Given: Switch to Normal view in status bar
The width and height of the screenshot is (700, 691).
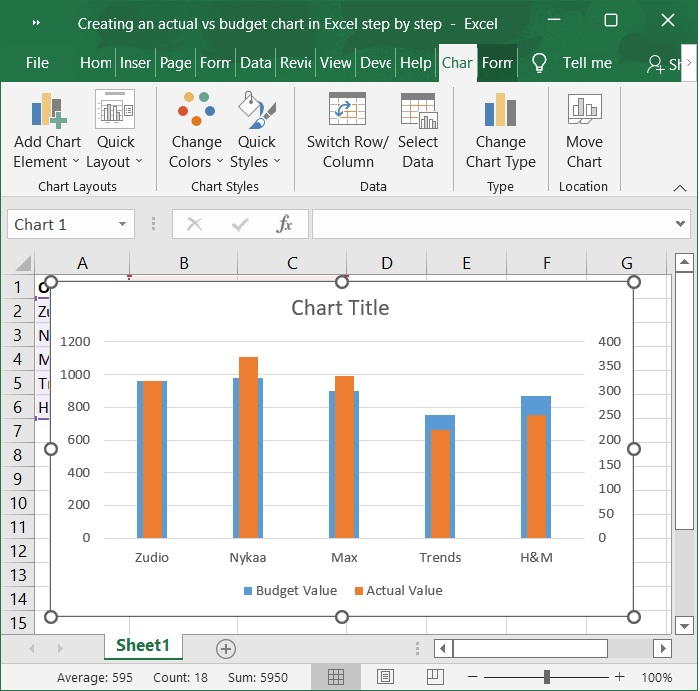Looking at the screenshot, I should (336, 677).
